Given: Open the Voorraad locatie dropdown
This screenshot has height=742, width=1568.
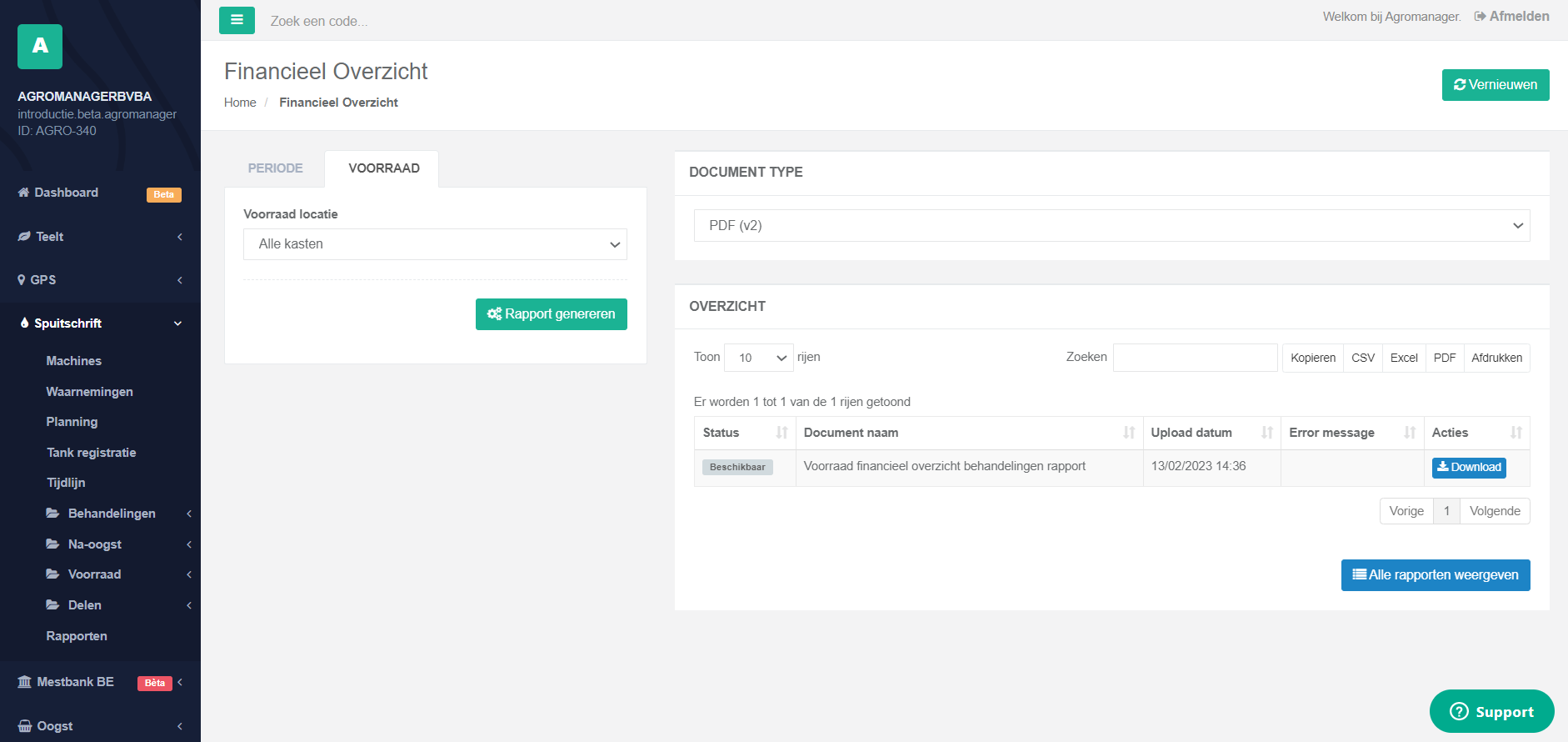Looking at the screenshot, I should coord(435,244).
